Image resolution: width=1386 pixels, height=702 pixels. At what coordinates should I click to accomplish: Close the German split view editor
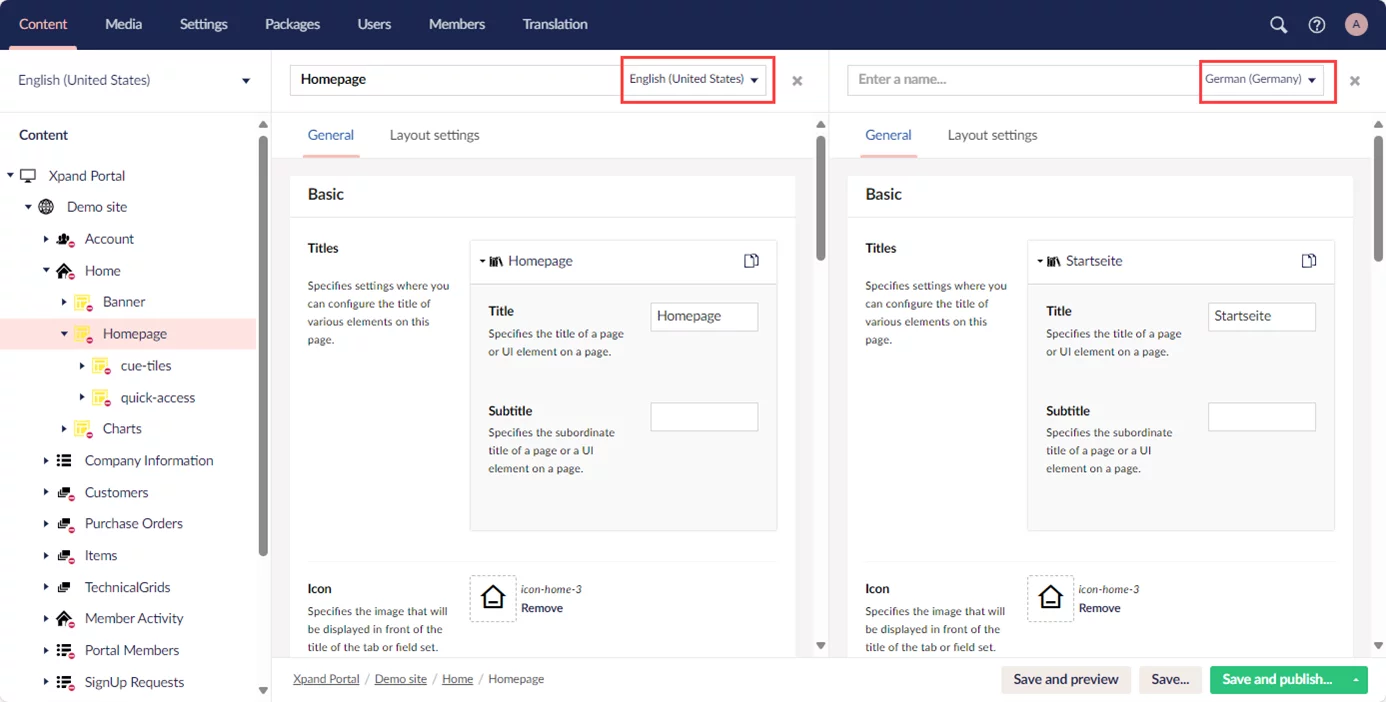coord(1354,81)
